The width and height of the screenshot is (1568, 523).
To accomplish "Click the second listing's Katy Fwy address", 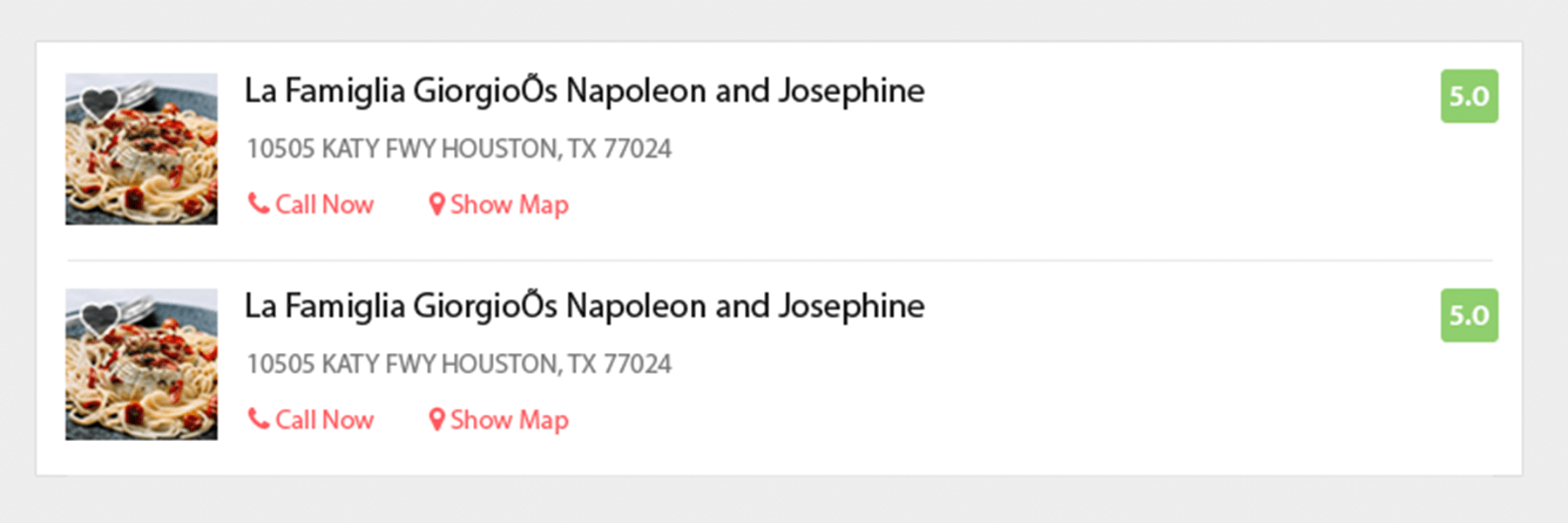I will pyautogui.click(x=458, y=364).
